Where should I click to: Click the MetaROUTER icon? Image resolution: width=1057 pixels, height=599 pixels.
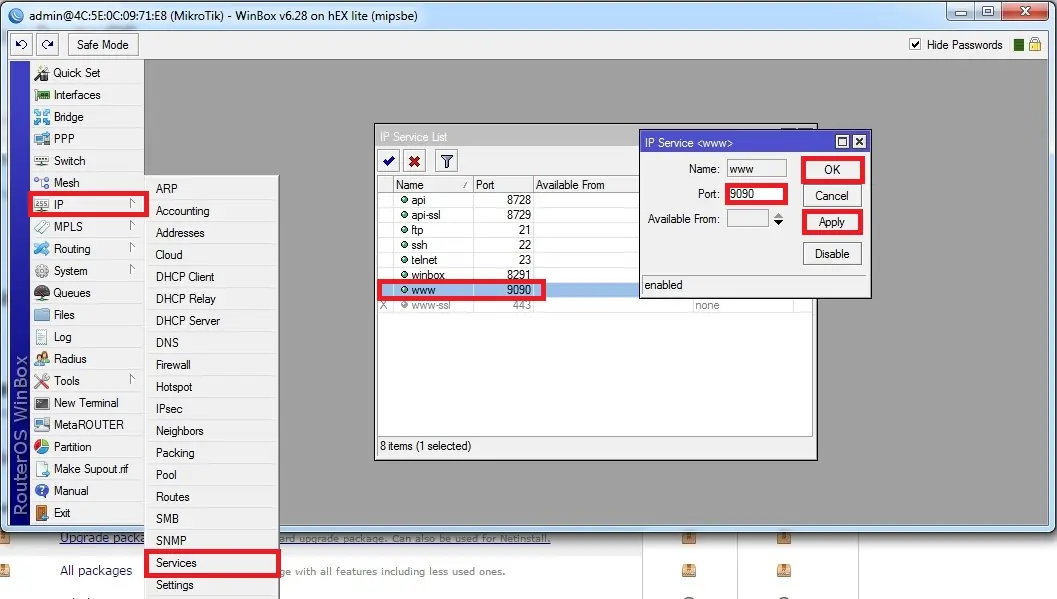coord(42,424)
